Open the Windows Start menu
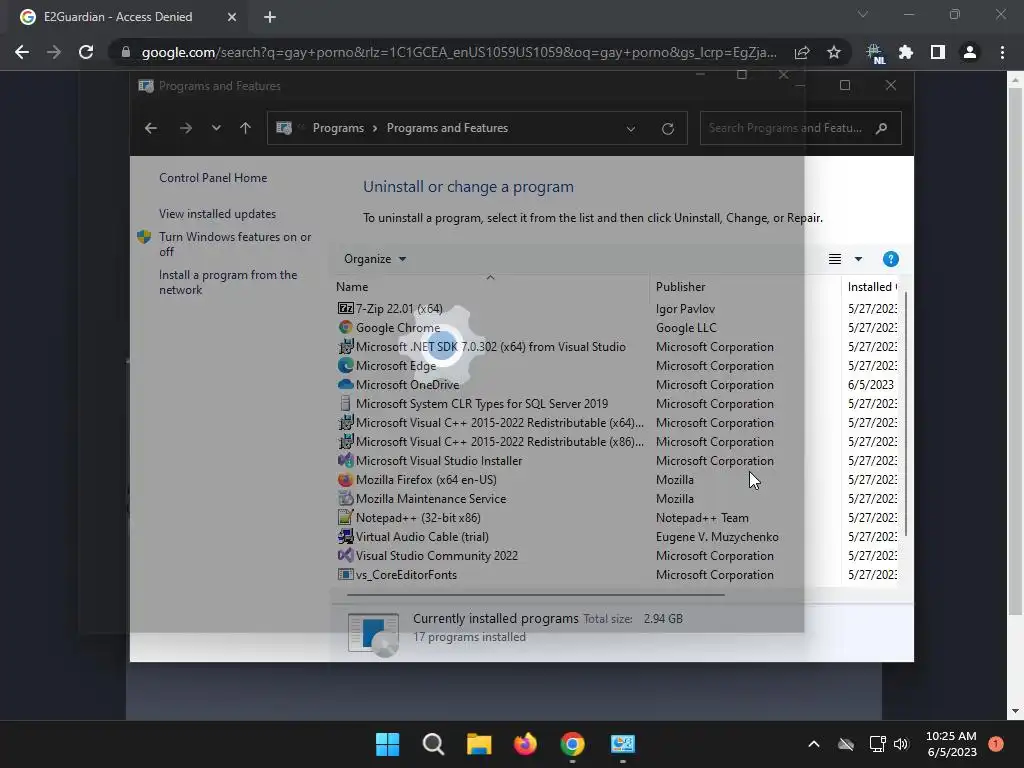 [387, 744]
